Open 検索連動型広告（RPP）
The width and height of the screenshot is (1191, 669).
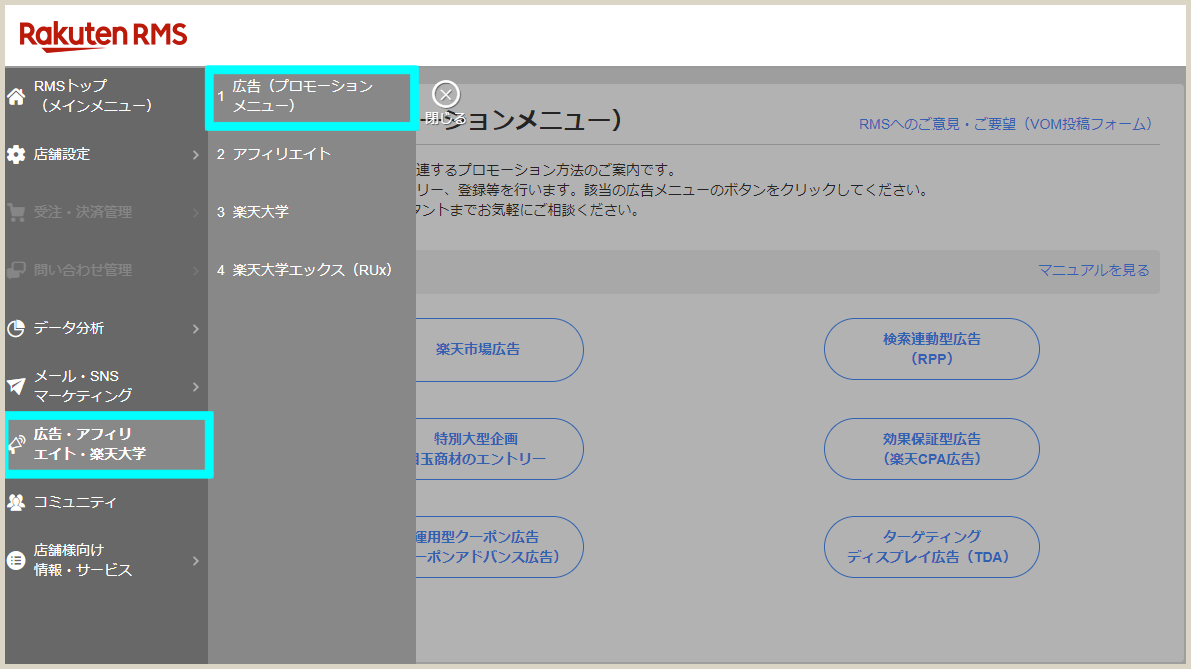930,348
